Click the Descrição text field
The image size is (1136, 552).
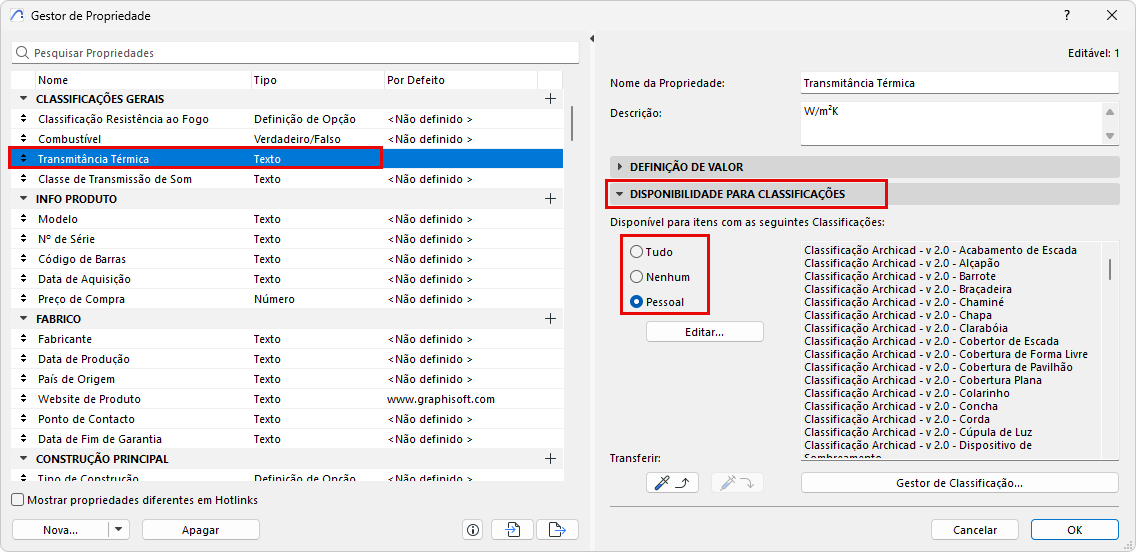(951, 124)
